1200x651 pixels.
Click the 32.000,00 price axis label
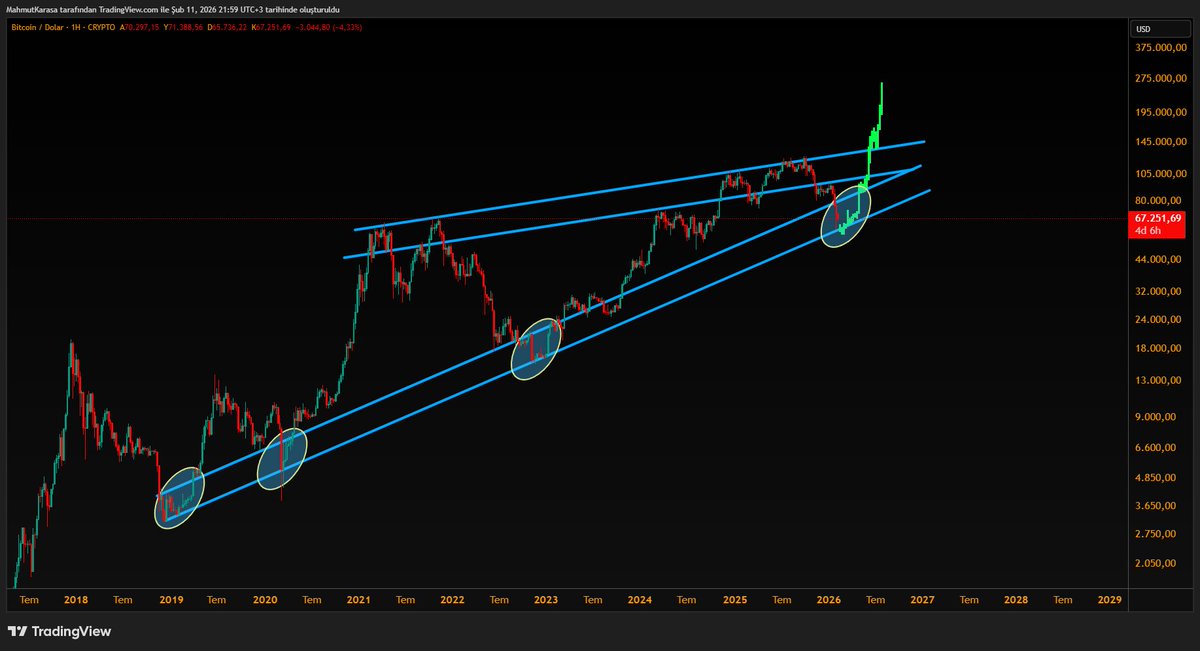pyautogui.click(x=1160, y=292)
